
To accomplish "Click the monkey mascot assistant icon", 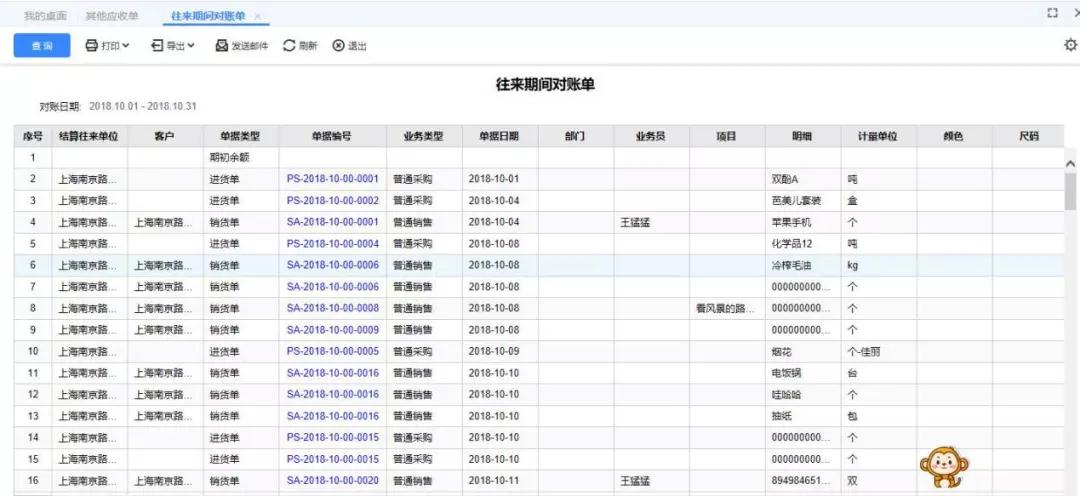I will click(944, 467).
